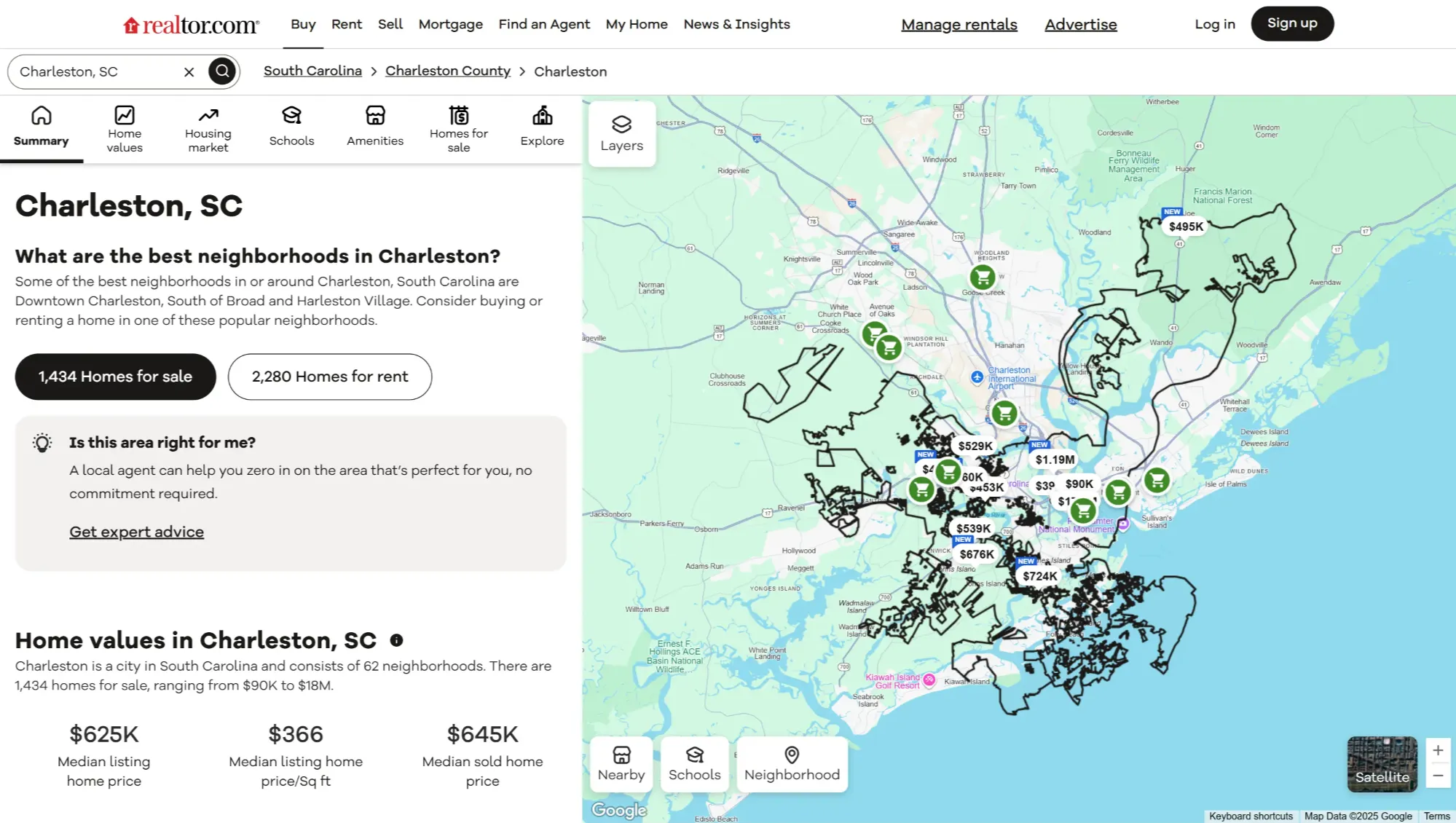Go to Charleston County breadcrumb

click(x=447, y=71)
